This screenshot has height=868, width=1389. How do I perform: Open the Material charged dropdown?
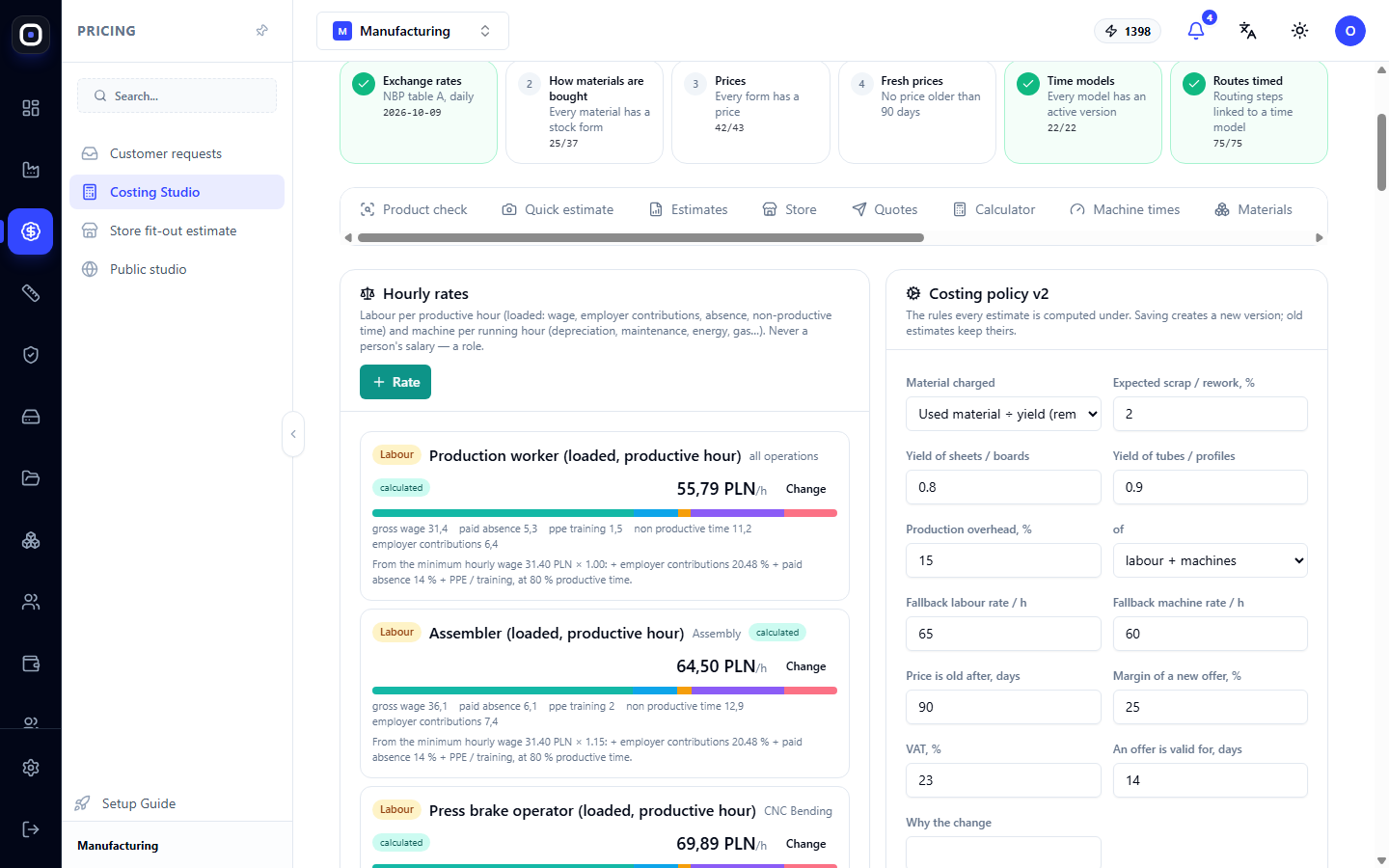pos(1003,414)
